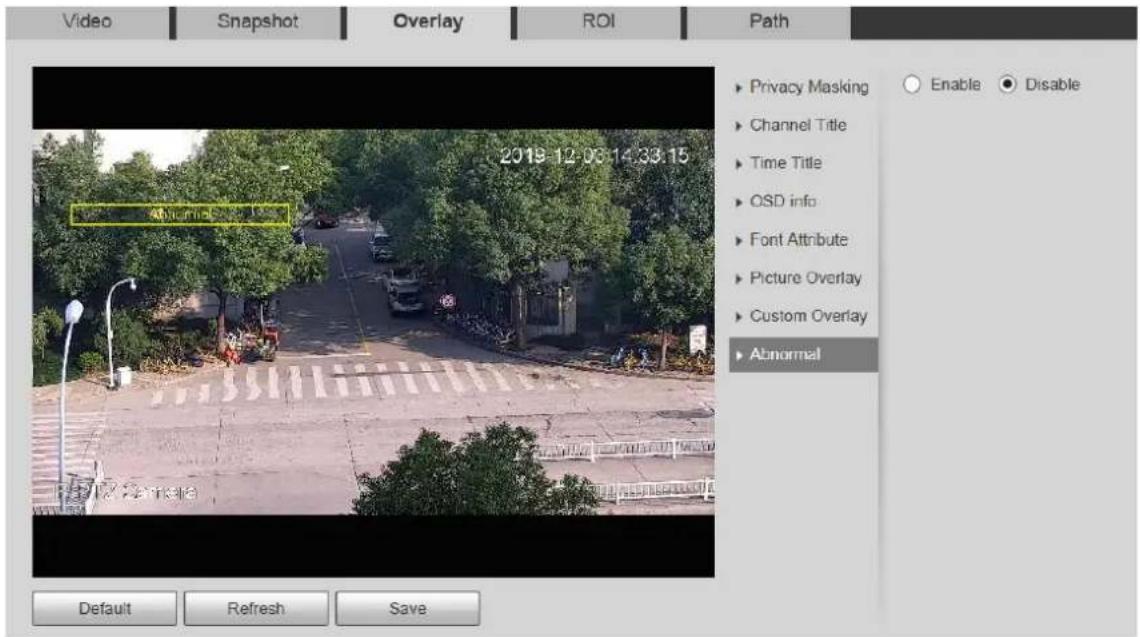This screenshot has width=1140, height=637.
Task: Click the Default button
Action: tap(105, 609)
